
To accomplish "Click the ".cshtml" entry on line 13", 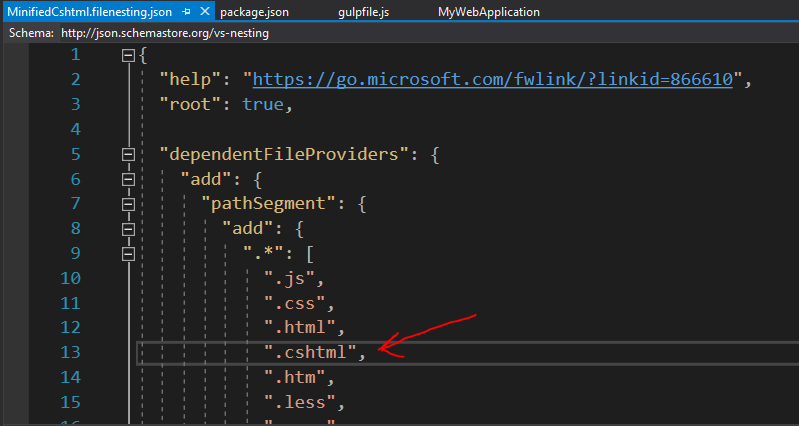I will [x=310, y=353].
